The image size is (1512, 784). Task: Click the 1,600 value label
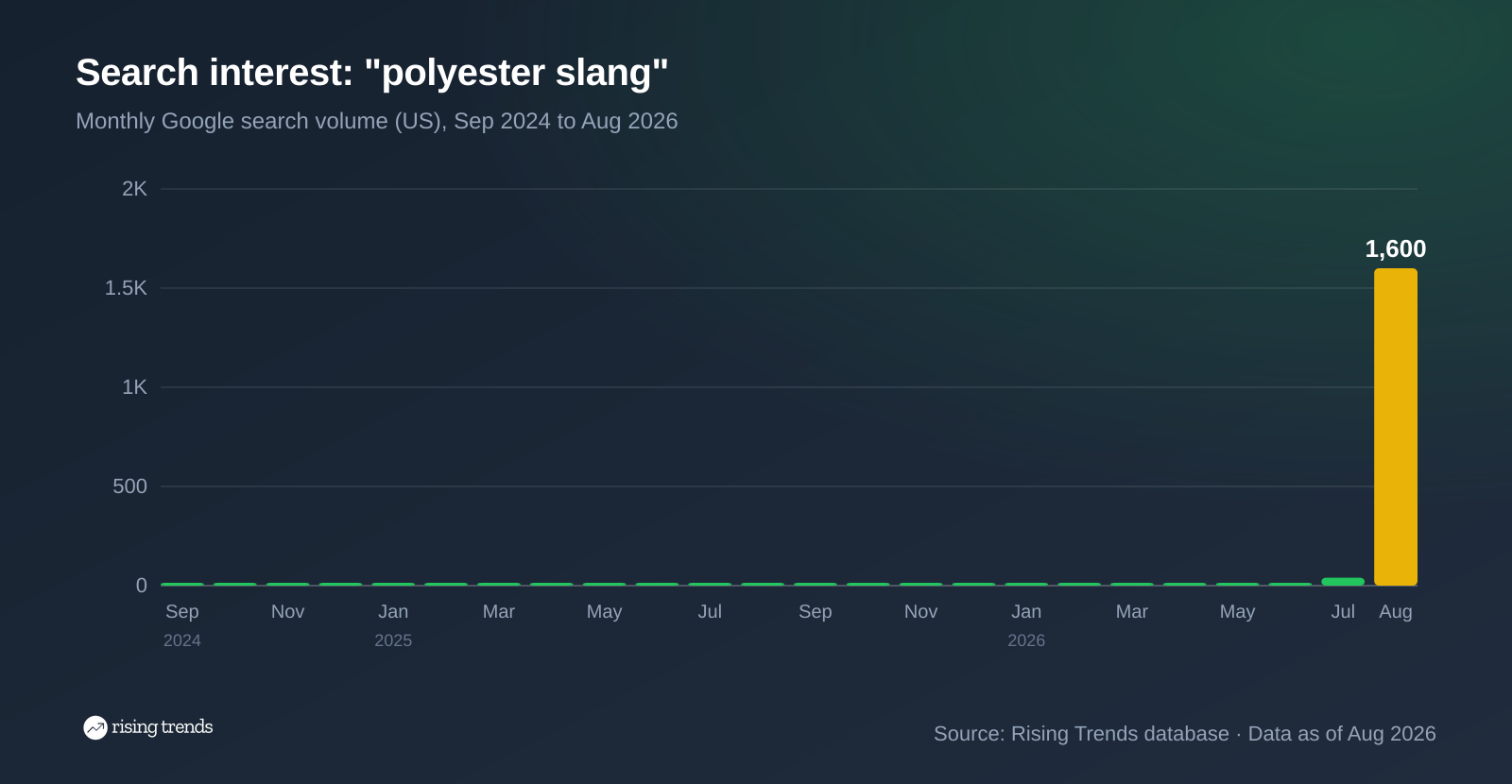[1395, 249]
